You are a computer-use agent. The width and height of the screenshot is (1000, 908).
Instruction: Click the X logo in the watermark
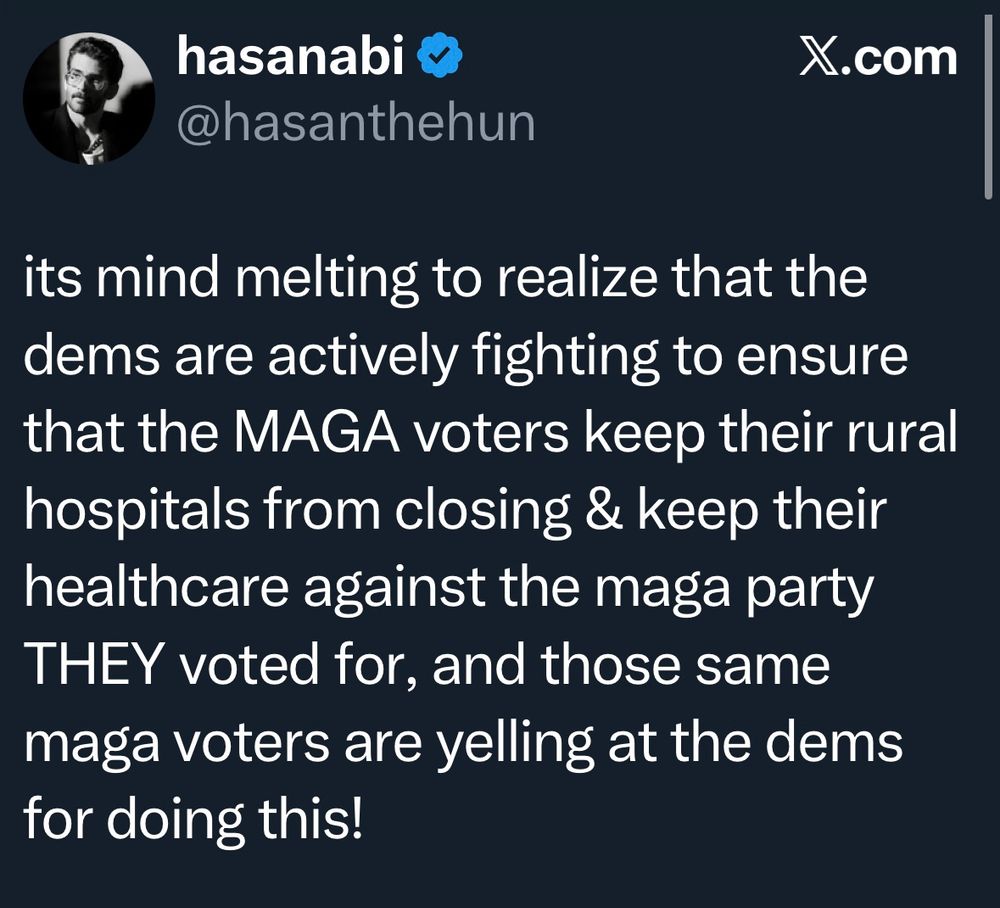tap(822, 58)
